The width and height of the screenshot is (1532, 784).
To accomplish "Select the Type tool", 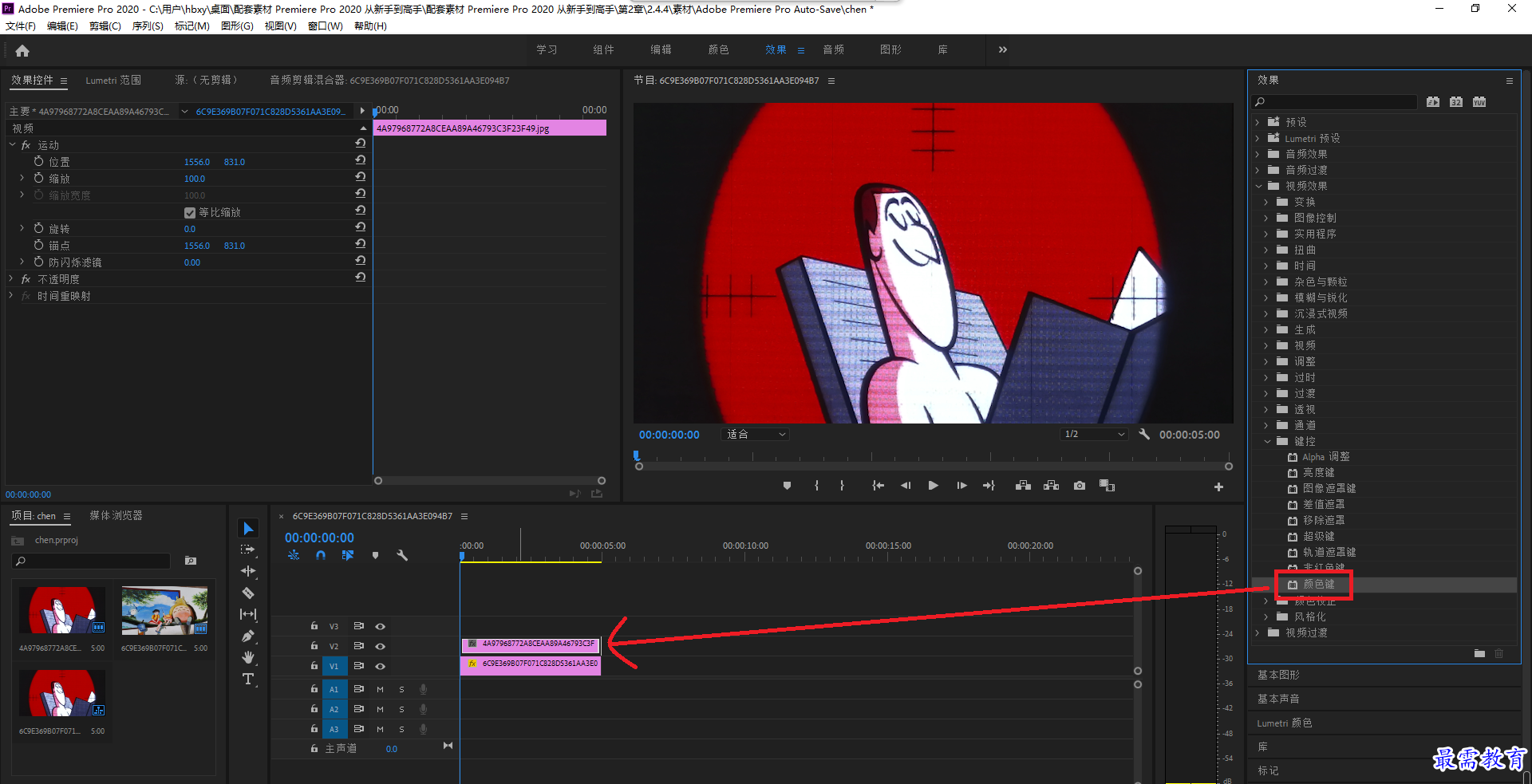I will 248,679.
